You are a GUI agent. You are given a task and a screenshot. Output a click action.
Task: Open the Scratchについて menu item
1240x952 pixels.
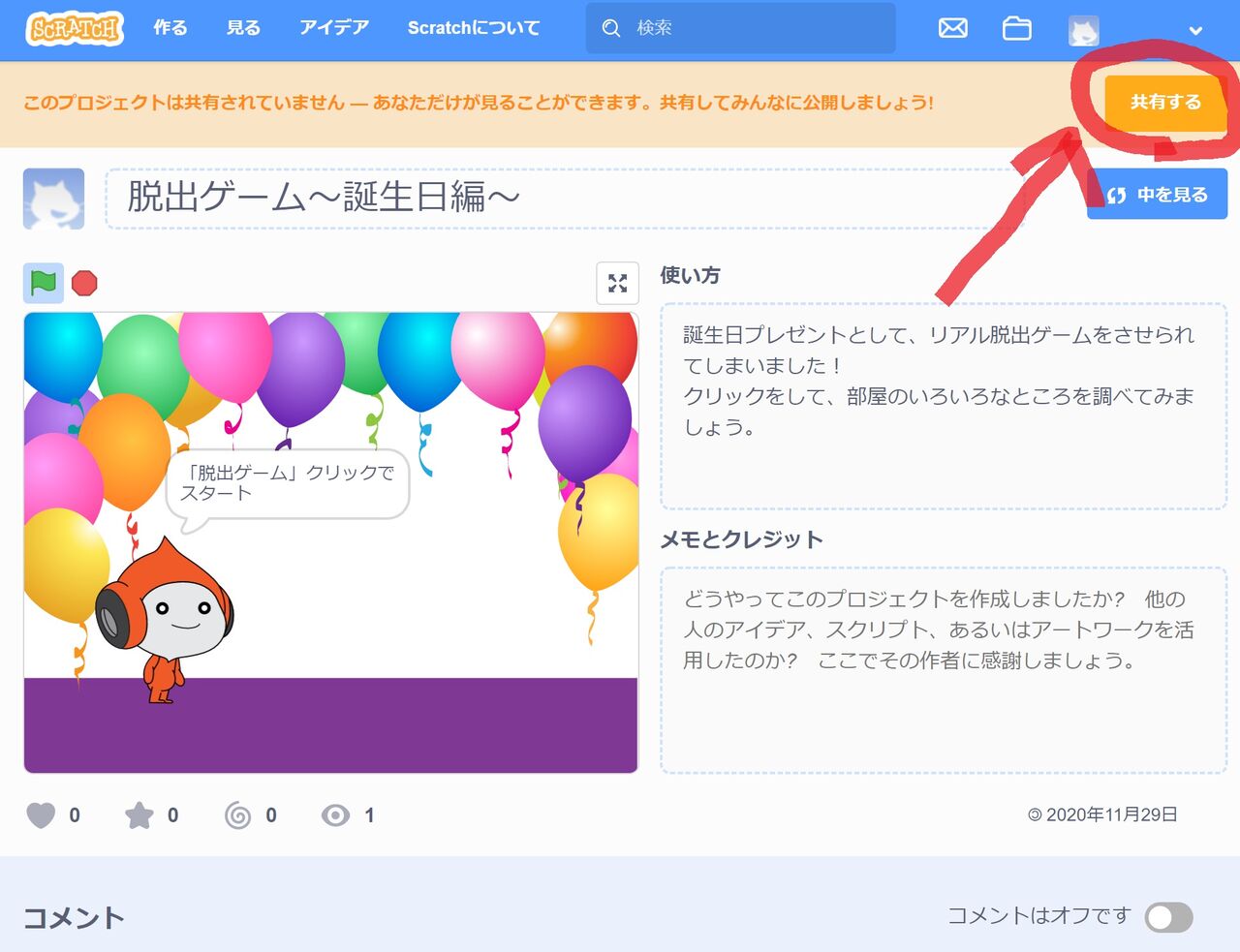pyautogui.click(x=474, y=28)
